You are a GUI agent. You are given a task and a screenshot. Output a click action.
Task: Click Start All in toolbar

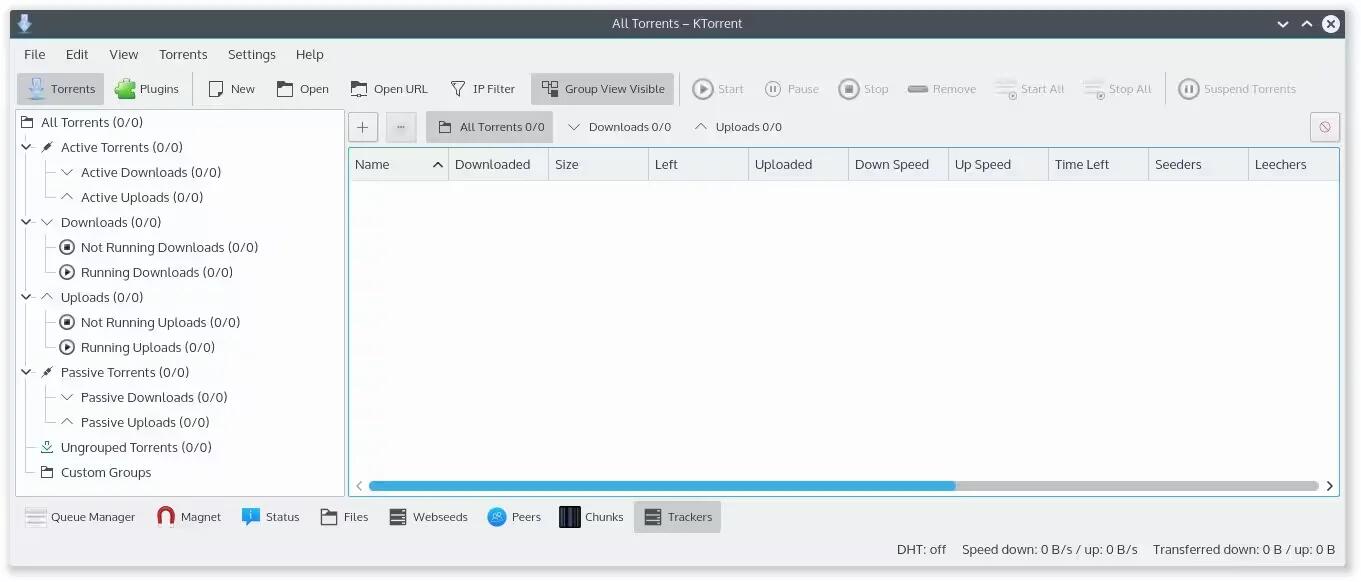1029,89
